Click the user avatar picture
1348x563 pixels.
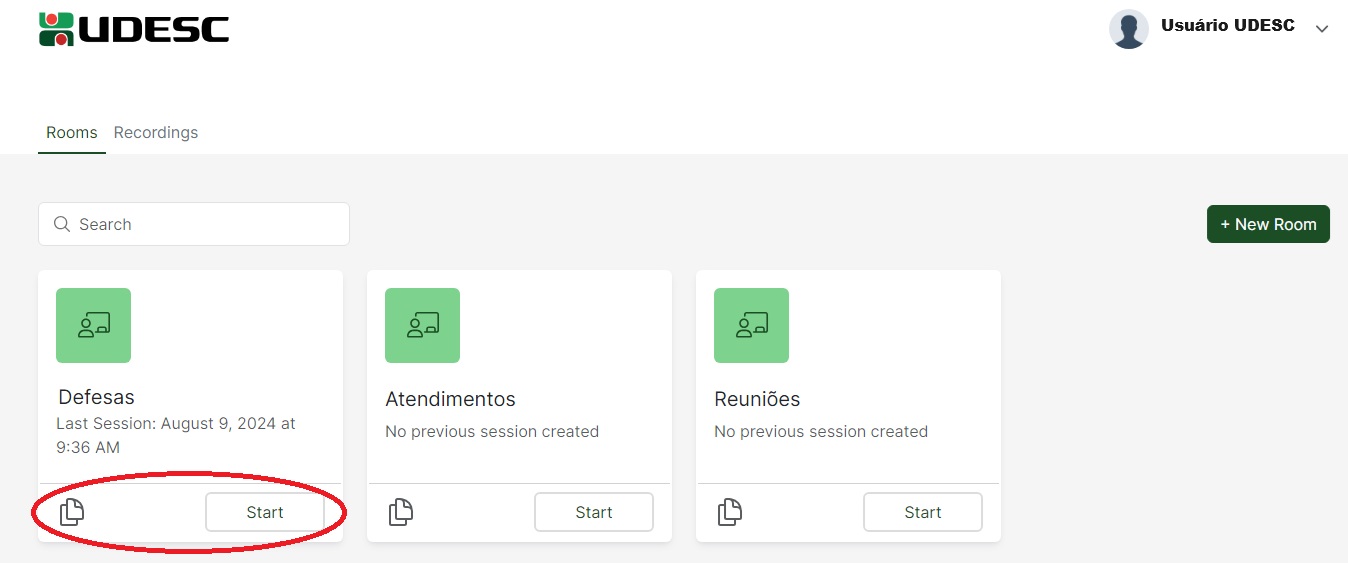pyautogui.click(x=1128, y=29)
